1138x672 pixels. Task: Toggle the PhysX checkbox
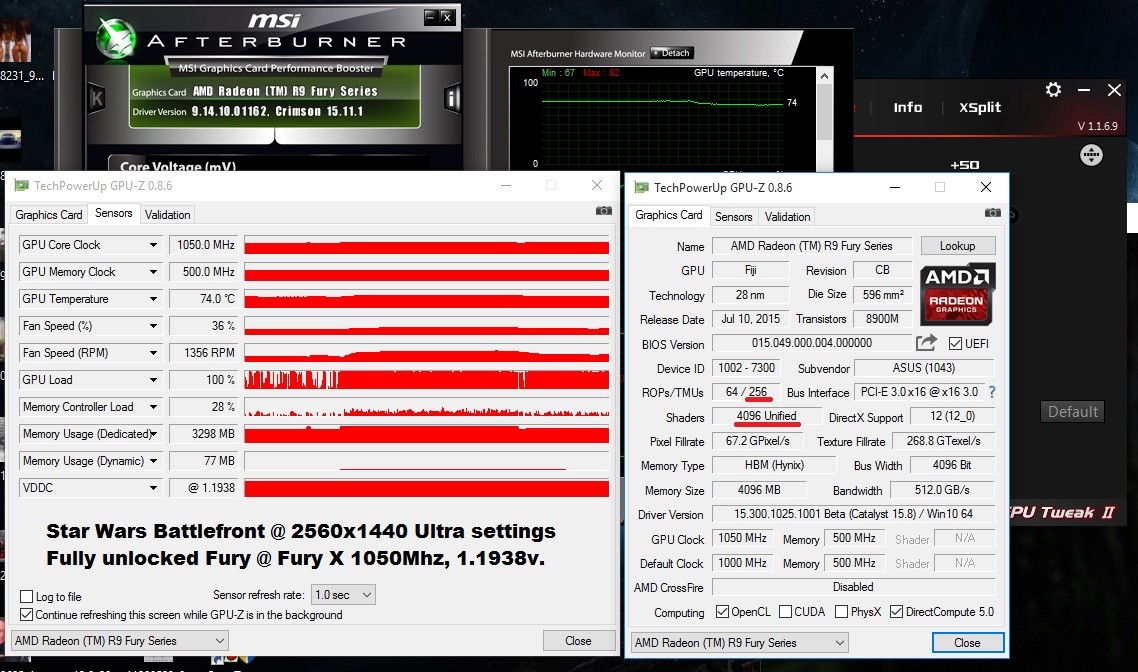coord(841,612)
